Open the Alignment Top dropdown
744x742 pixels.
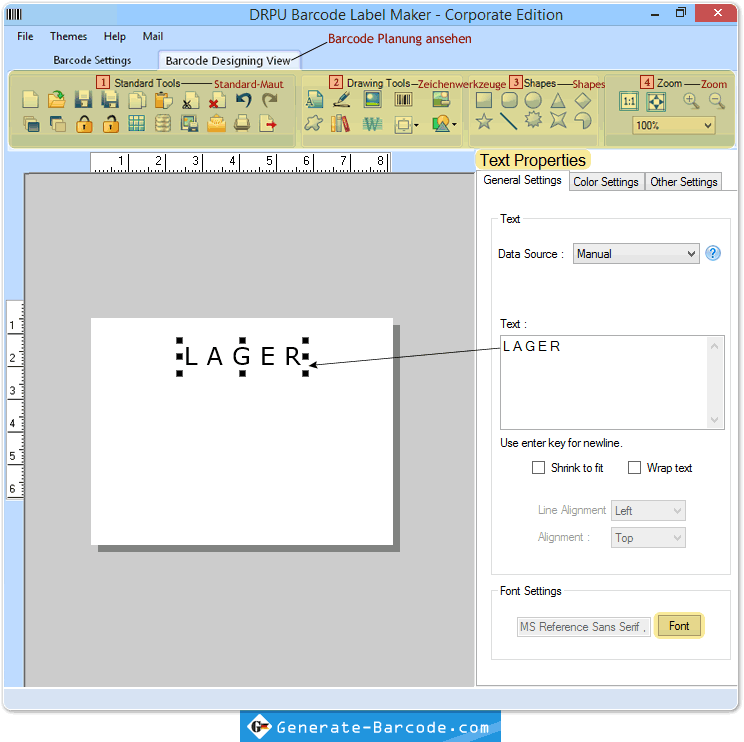[x=648, y=538]
